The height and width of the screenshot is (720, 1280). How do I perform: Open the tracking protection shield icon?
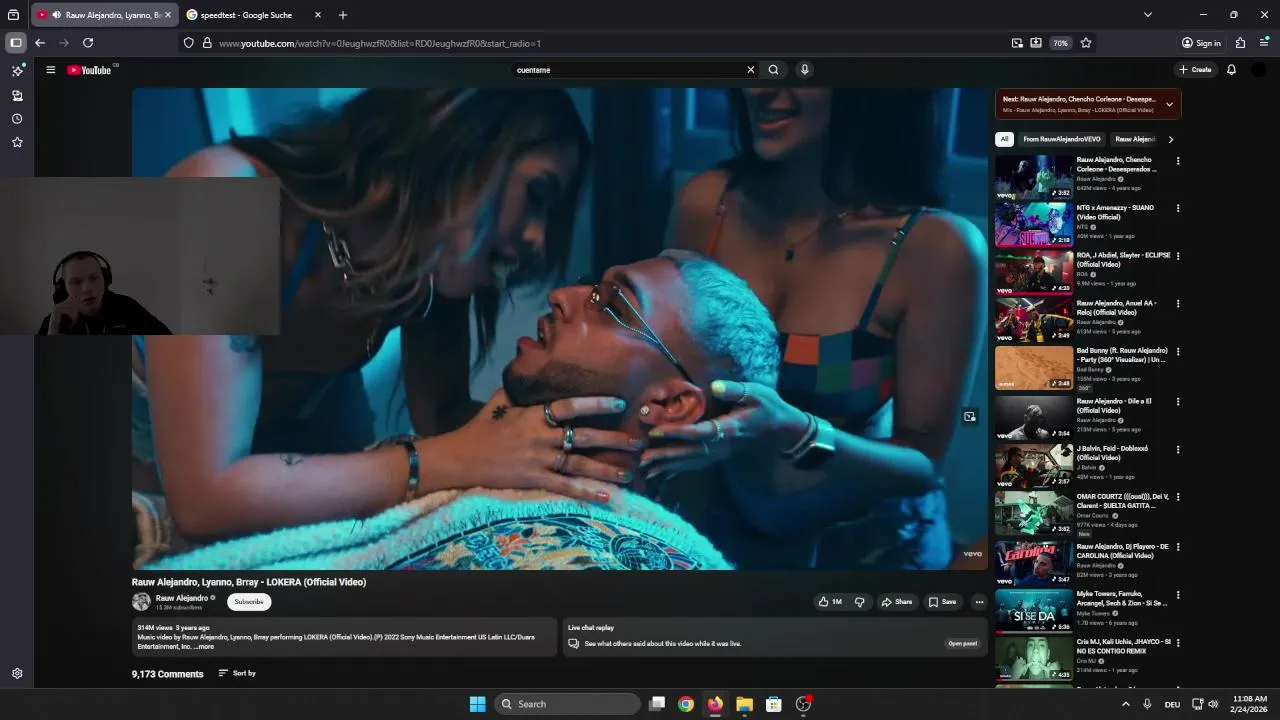click(x=188, y=43)
